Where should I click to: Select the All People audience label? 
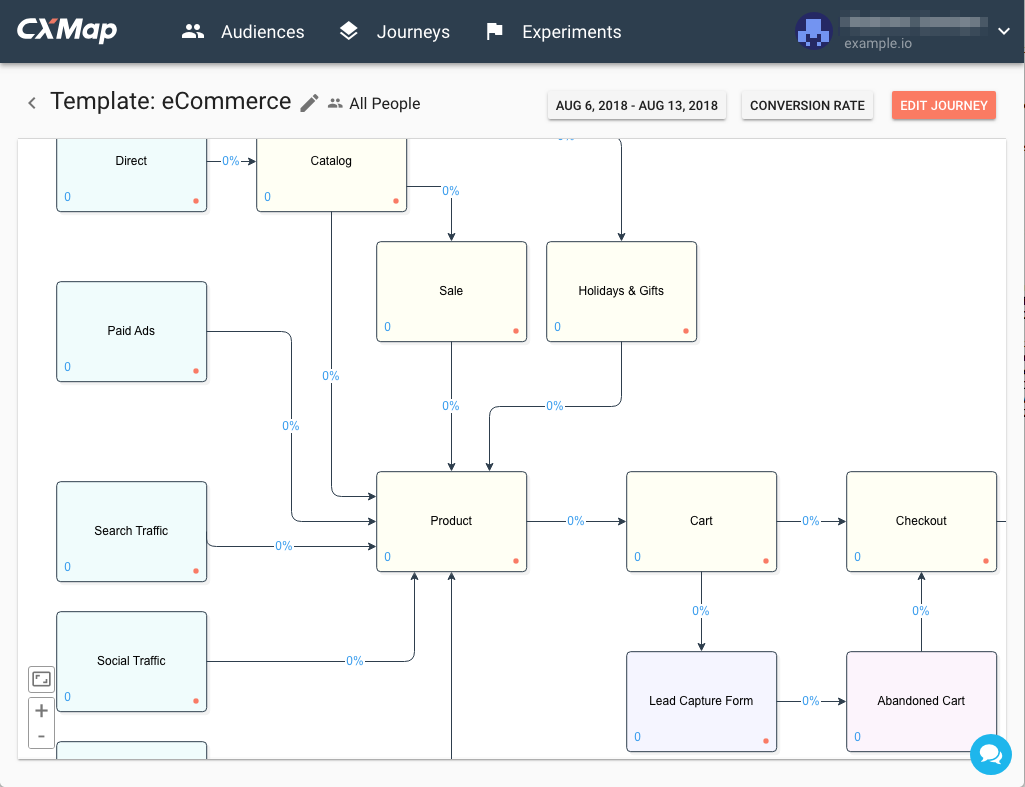[x=384, y=103]
